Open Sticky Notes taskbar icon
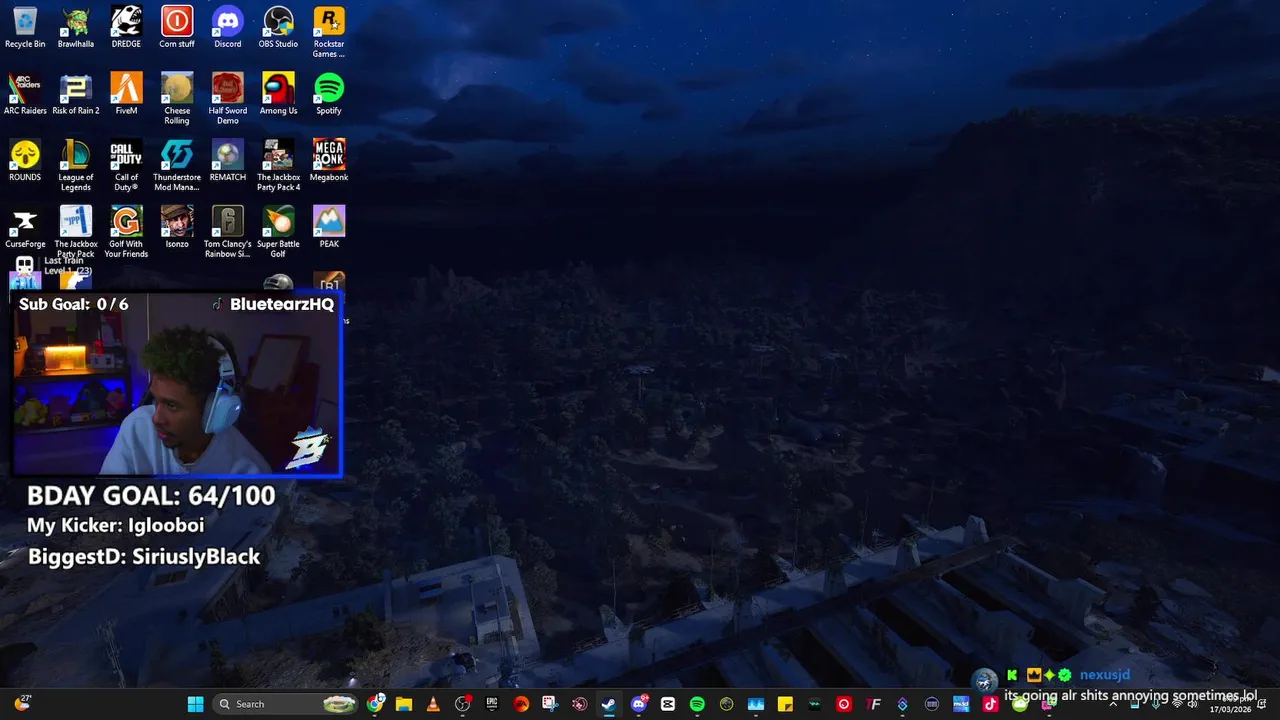1280x720 pixels. [785, 704]
